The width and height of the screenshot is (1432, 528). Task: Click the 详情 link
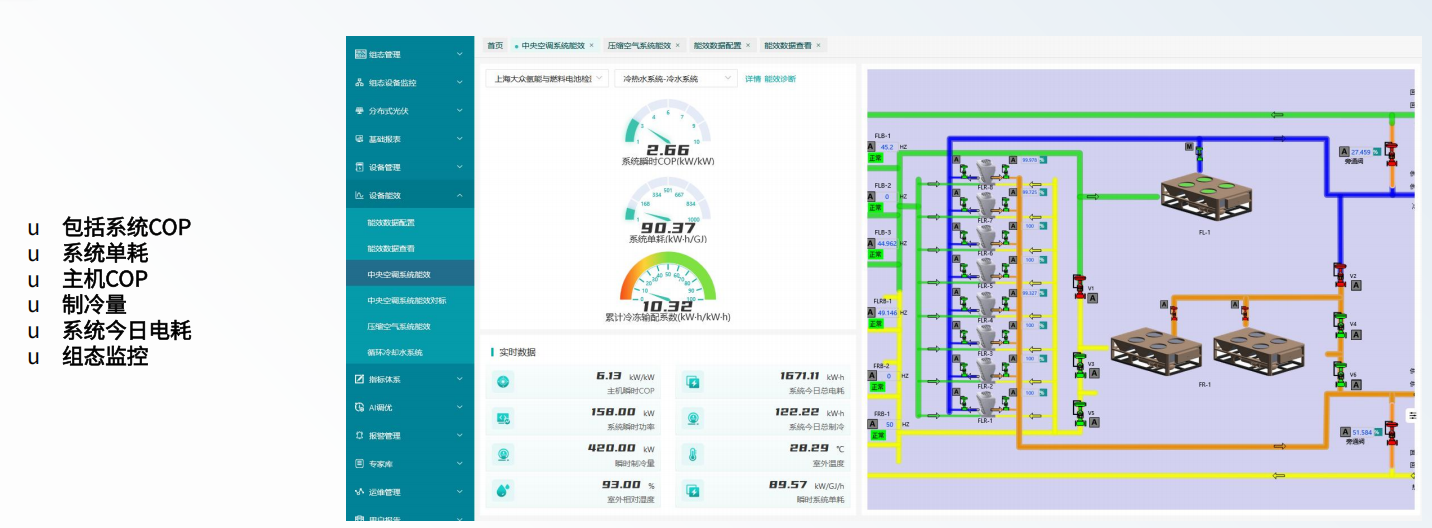pyautogui.click(x=752, y=79)
